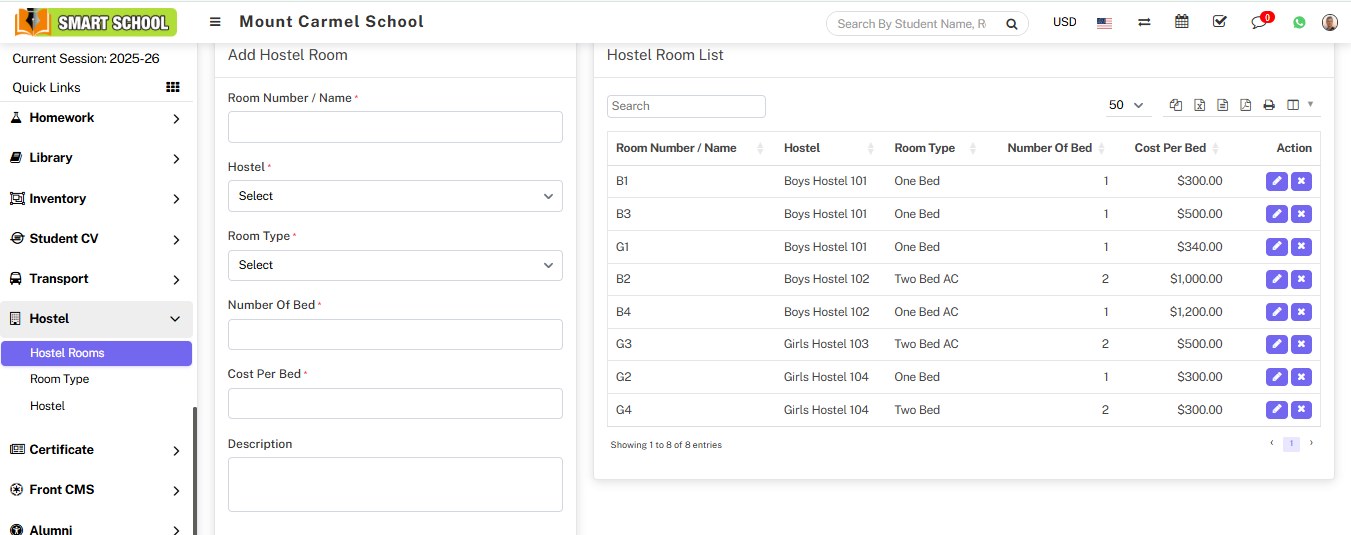Edit room B4 with pencil icon
The width and height of the screenshot is (1351, 535).
click(1276, 312)
